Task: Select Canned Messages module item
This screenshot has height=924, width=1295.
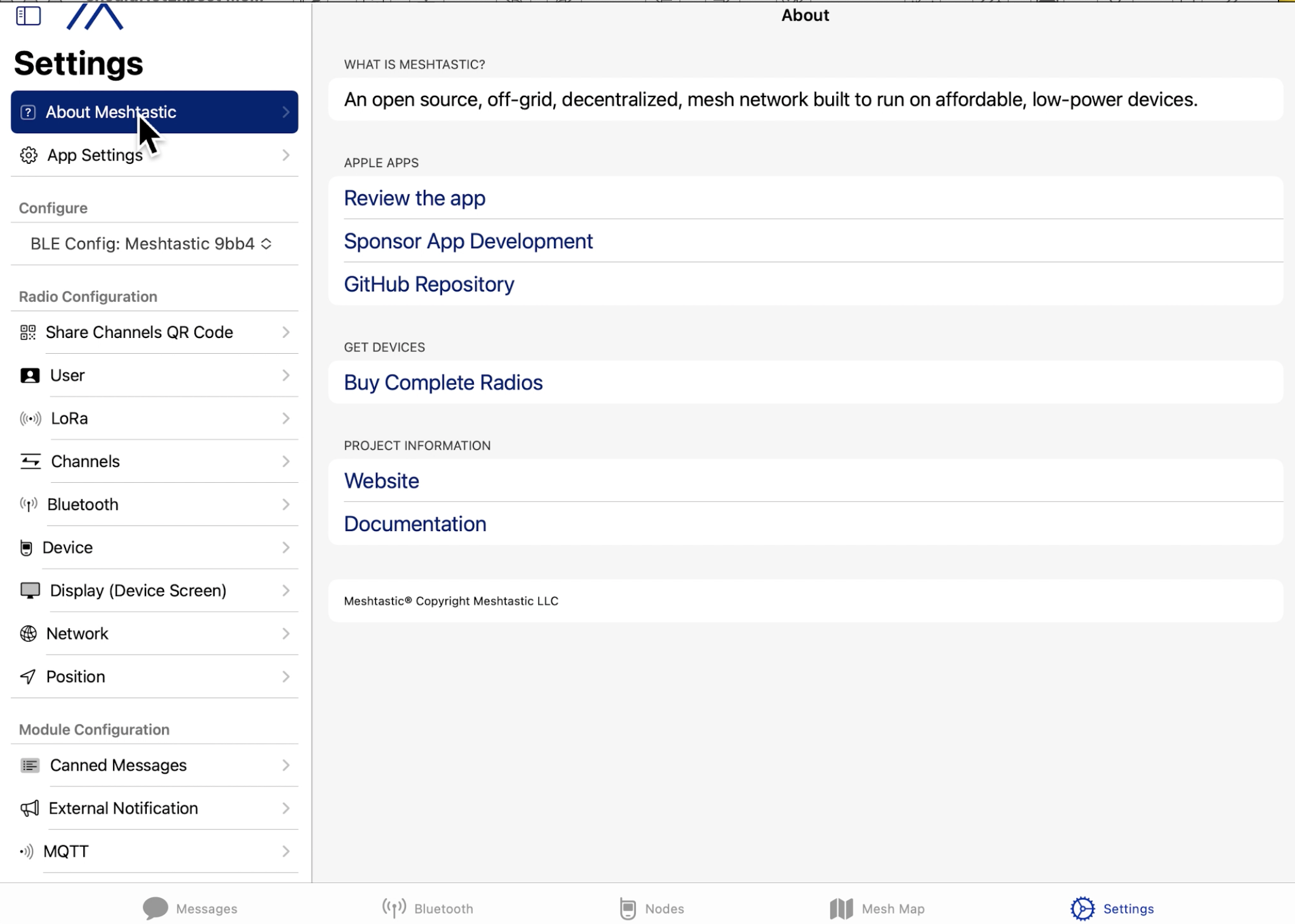Action: [x=154, y=765]
